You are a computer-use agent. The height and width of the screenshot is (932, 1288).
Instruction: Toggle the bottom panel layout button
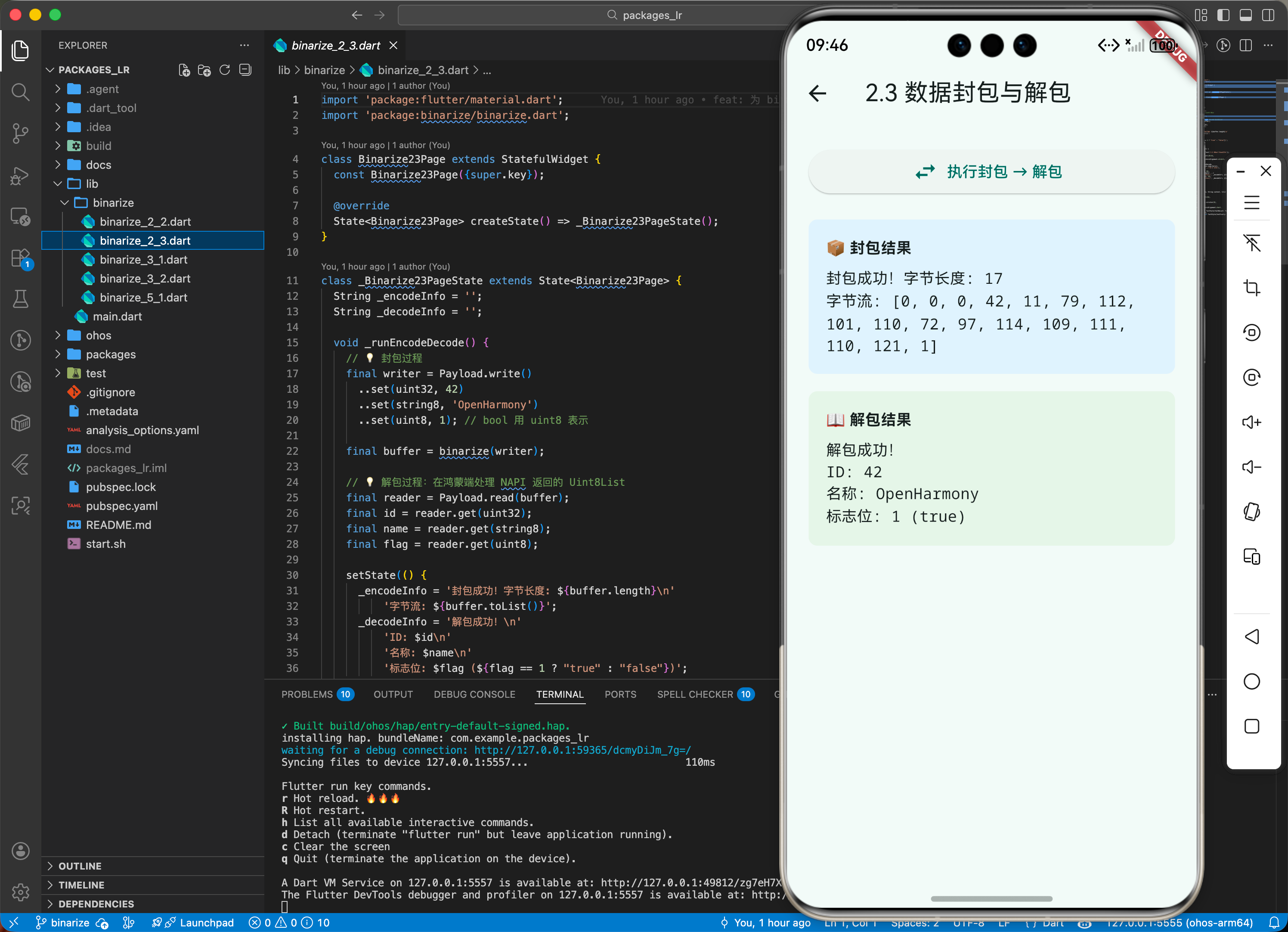(1245, 16)
